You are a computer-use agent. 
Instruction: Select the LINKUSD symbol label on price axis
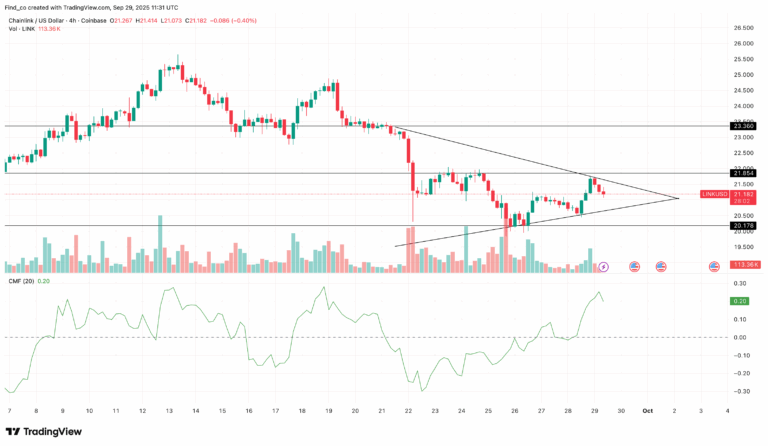point(716,194)
